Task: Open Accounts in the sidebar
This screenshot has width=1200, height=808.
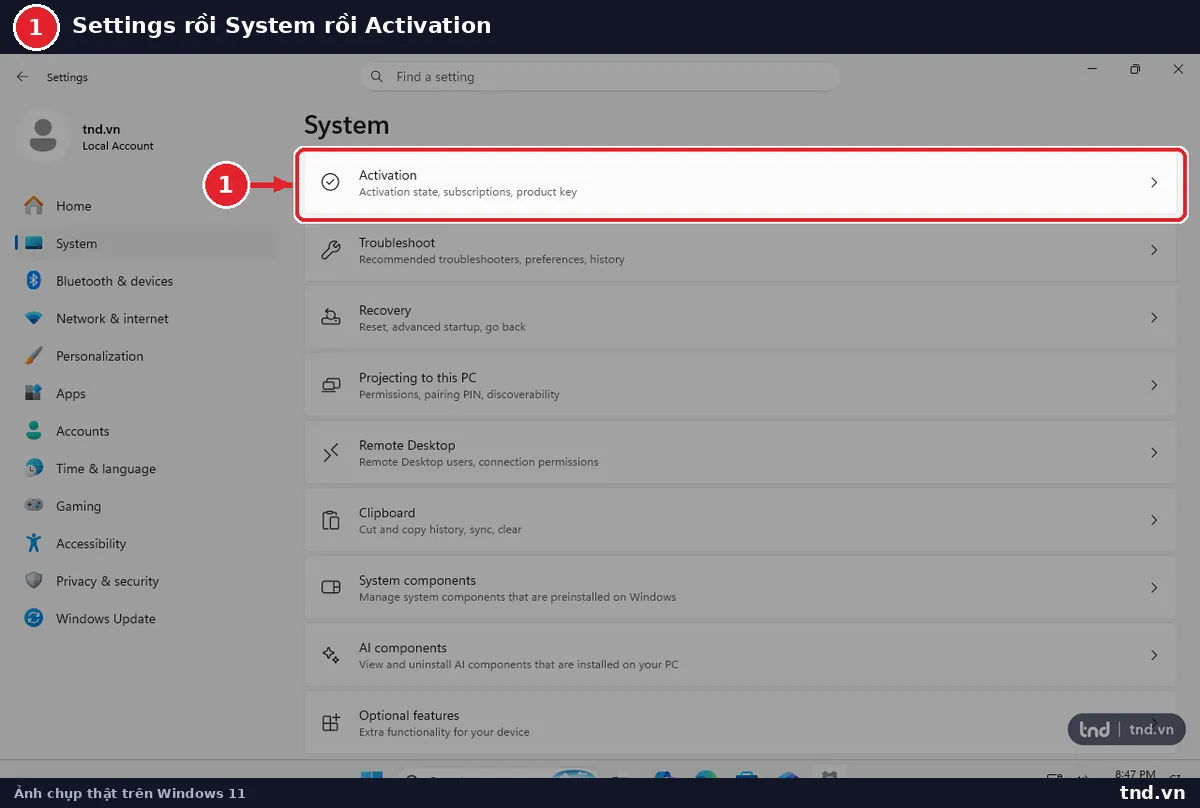Action: click(x=146, y=431)
